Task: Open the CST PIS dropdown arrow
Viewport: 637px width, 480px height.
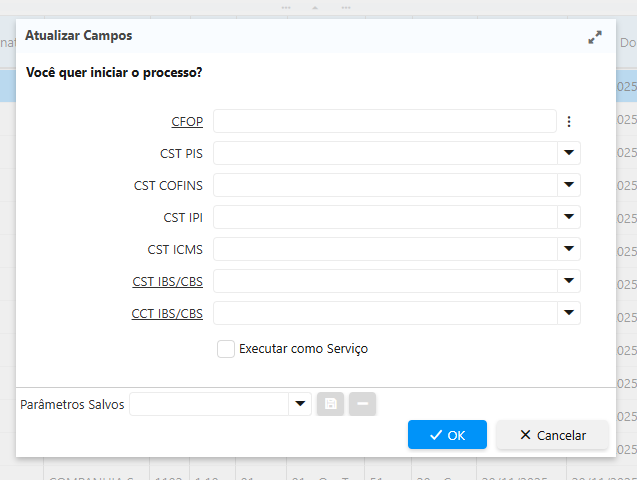Action: tap(569, 153)
